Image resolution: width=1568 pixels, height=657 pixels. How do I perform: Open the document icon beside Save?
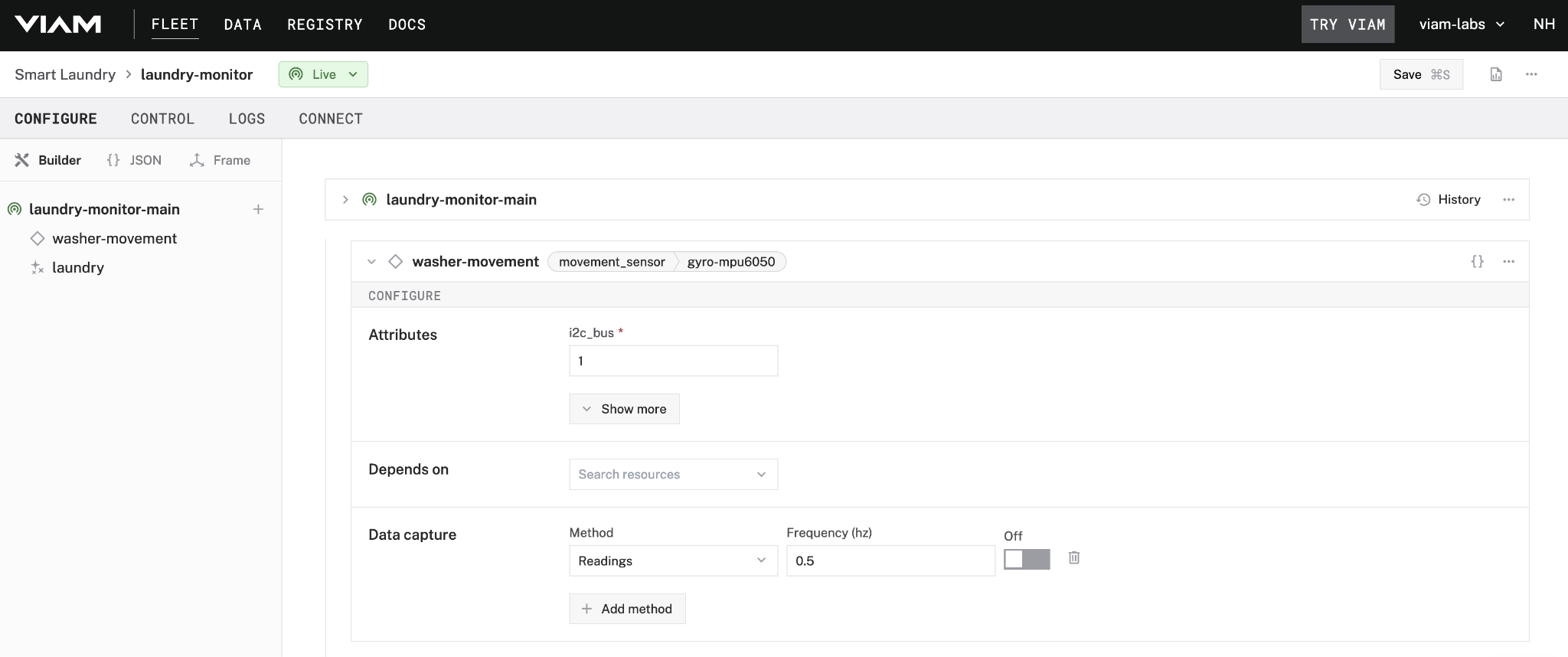click(1496, 74)
